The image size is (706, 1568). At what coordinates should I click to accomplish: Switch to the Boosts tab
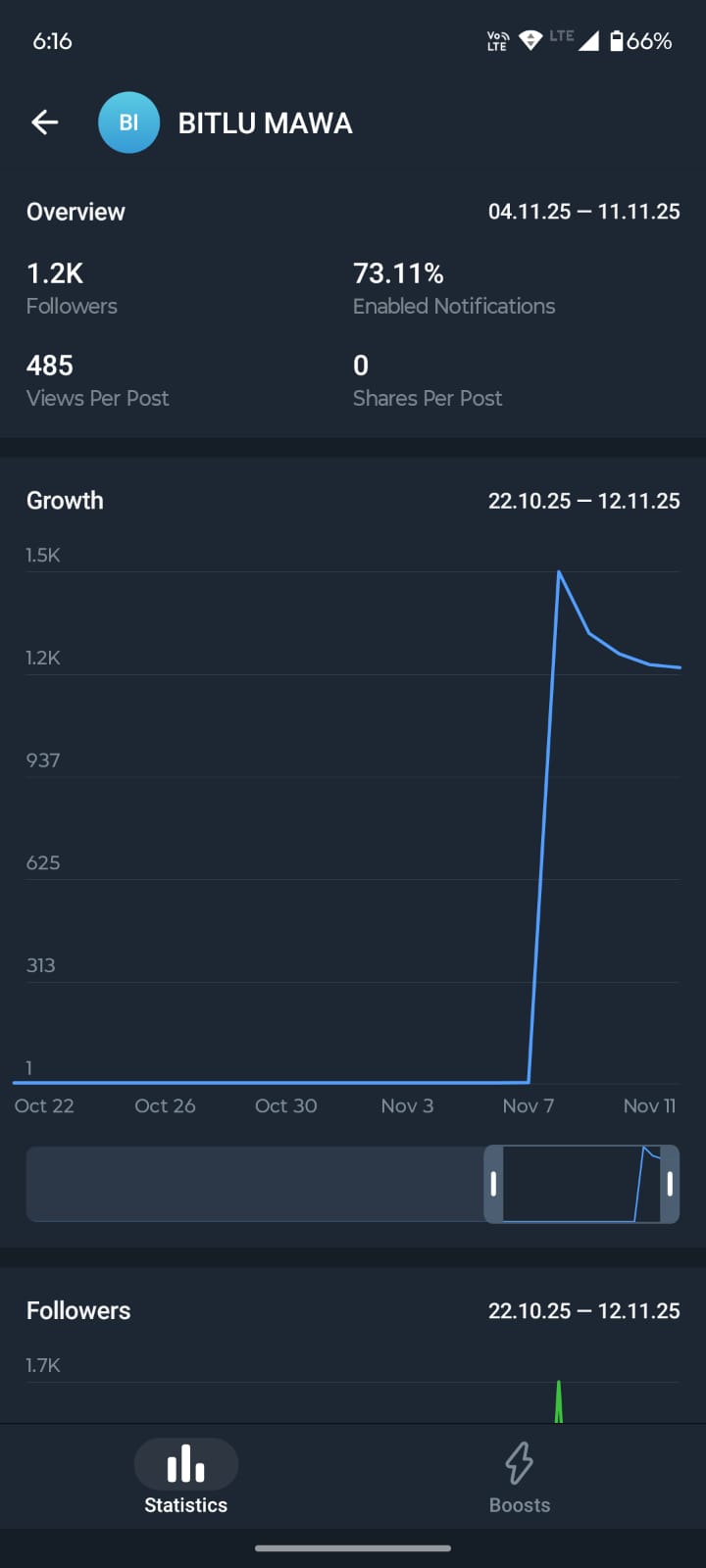[519, 1504]
